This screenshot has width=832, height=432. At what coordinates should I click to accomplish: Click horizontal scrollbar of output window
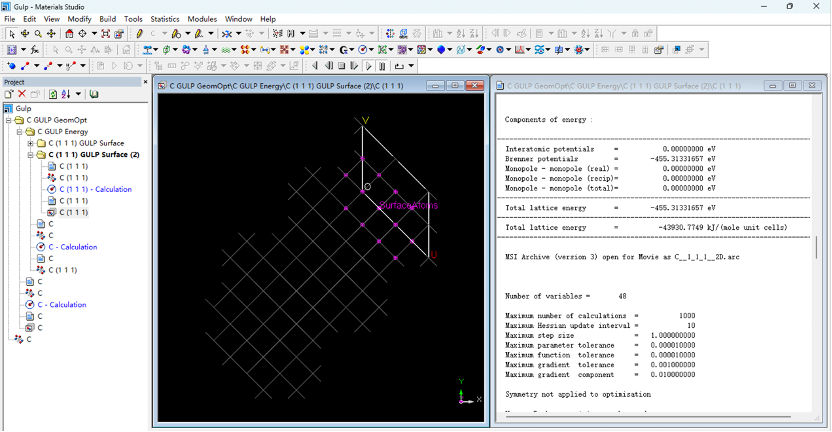[x=648, y=417]
